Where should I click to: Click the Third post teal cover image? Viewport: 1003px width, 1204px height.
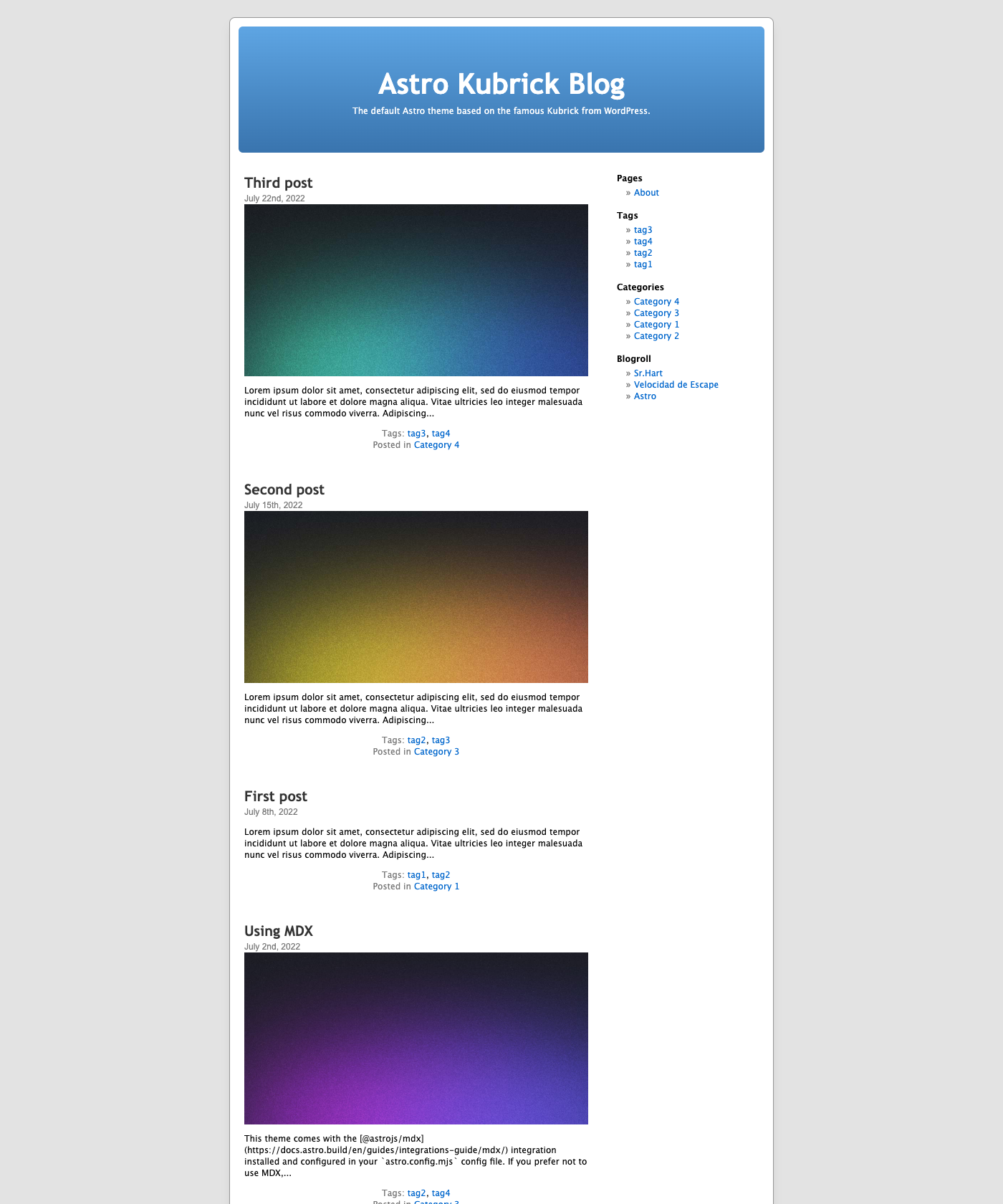click(x=416, y=290)
